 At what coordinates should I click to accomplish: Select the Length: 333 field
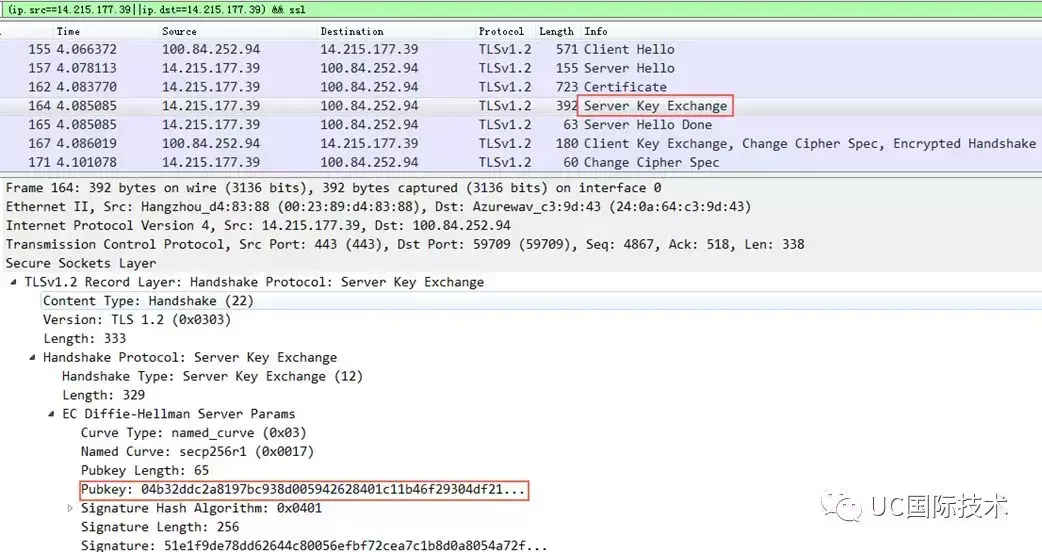click(84, 339)
